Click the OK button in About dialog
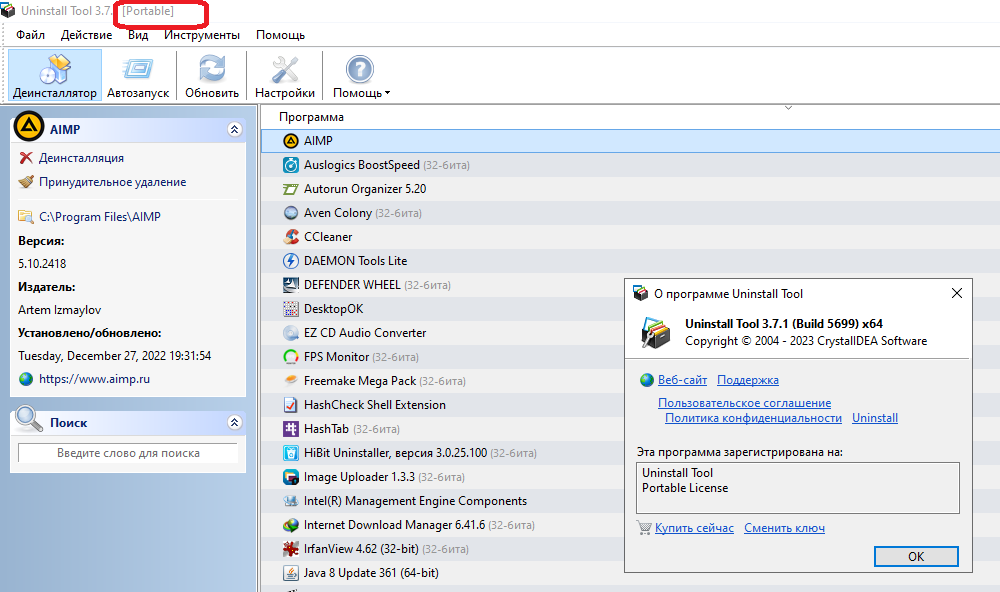The width and height of the screenshot is (1000, 592). click(916, 556)
